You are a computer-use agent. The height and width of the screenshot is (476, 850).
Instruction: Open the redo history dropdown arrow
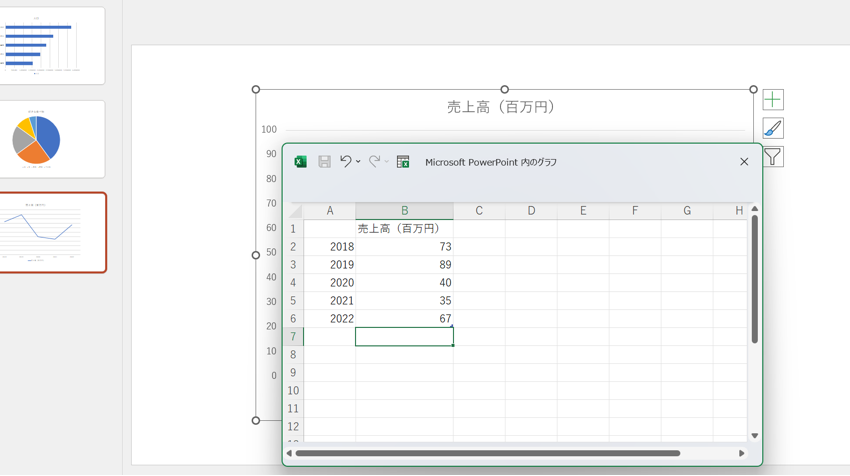click(387, 162)
